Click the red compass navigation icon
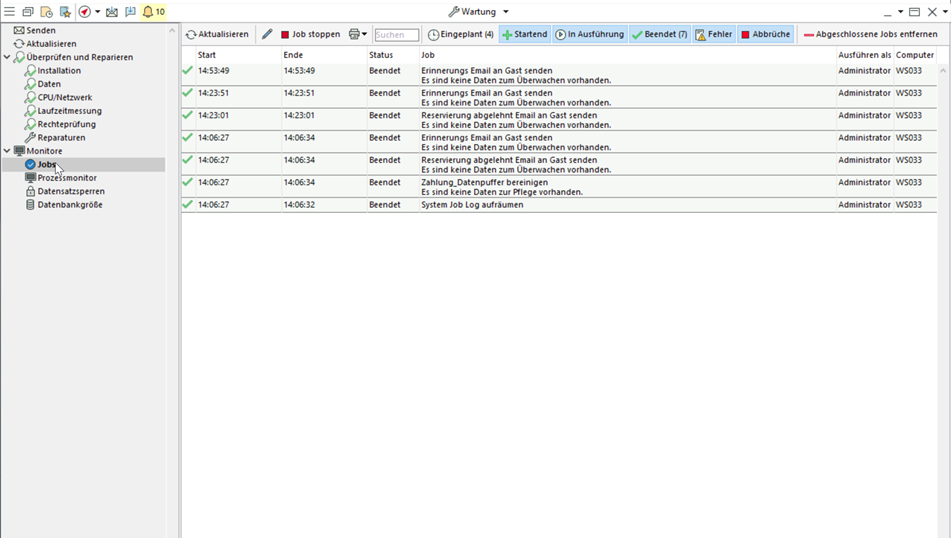This screenshot has height=538, width=951. (x=84, y=12)
